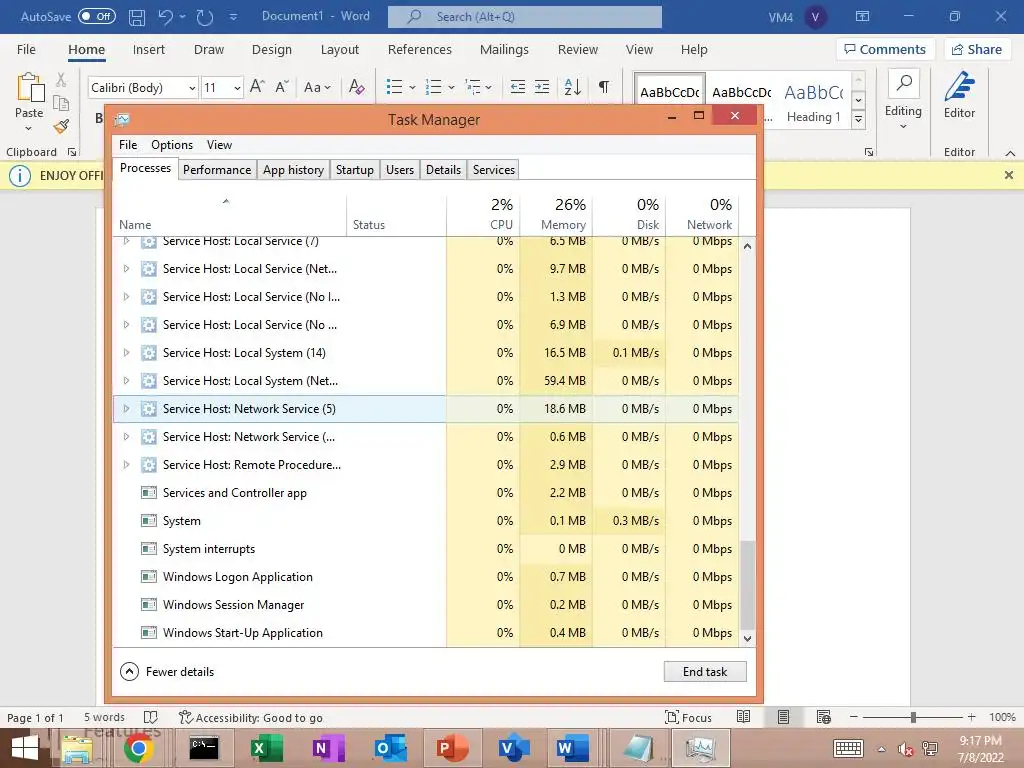This screenshot has width=1024, height=768.
Task: Switch to the Services tab
Action: (x=494, y=170)
